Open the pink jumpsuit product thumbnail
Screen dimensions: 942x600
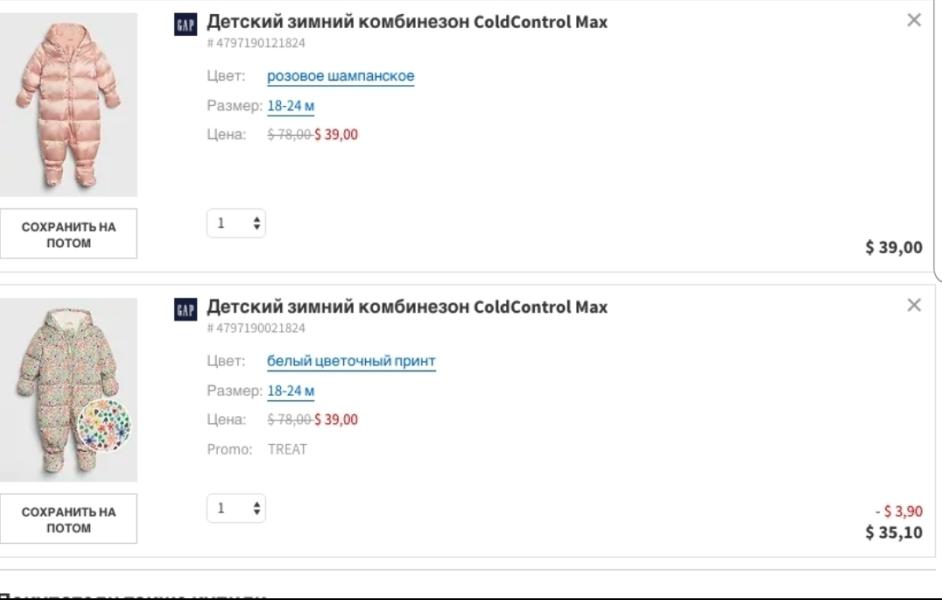click(68, 105)
